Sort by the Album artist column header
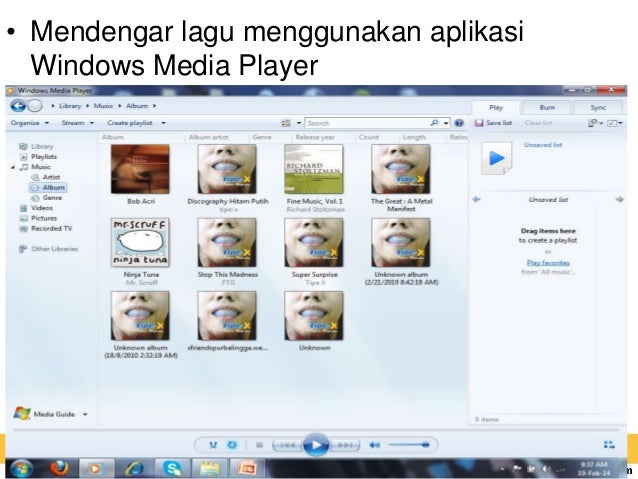This screenshot has width=638, height=479. click(208, 137)
